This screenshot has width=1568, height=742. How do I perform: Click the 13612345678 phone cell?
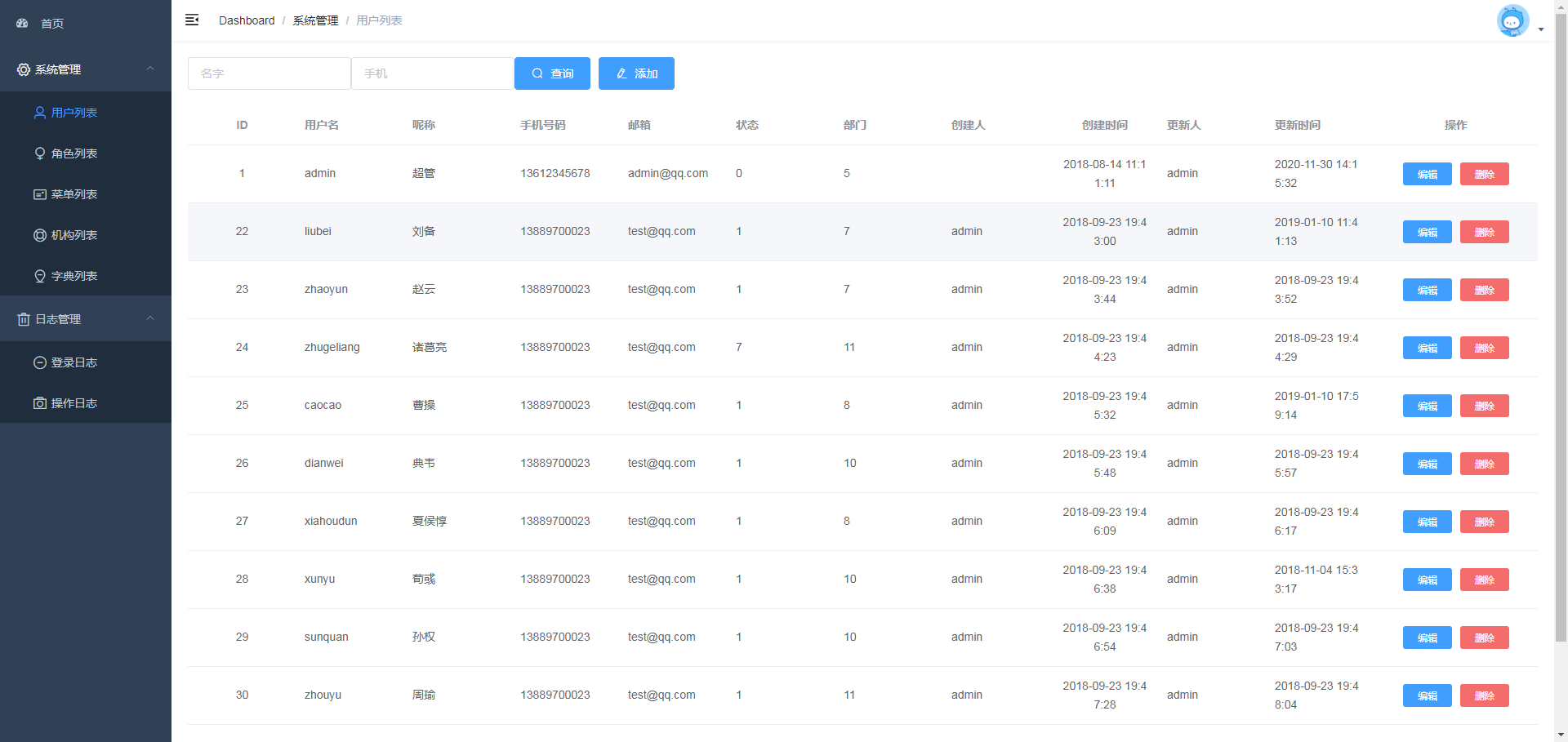click(555, 173)
